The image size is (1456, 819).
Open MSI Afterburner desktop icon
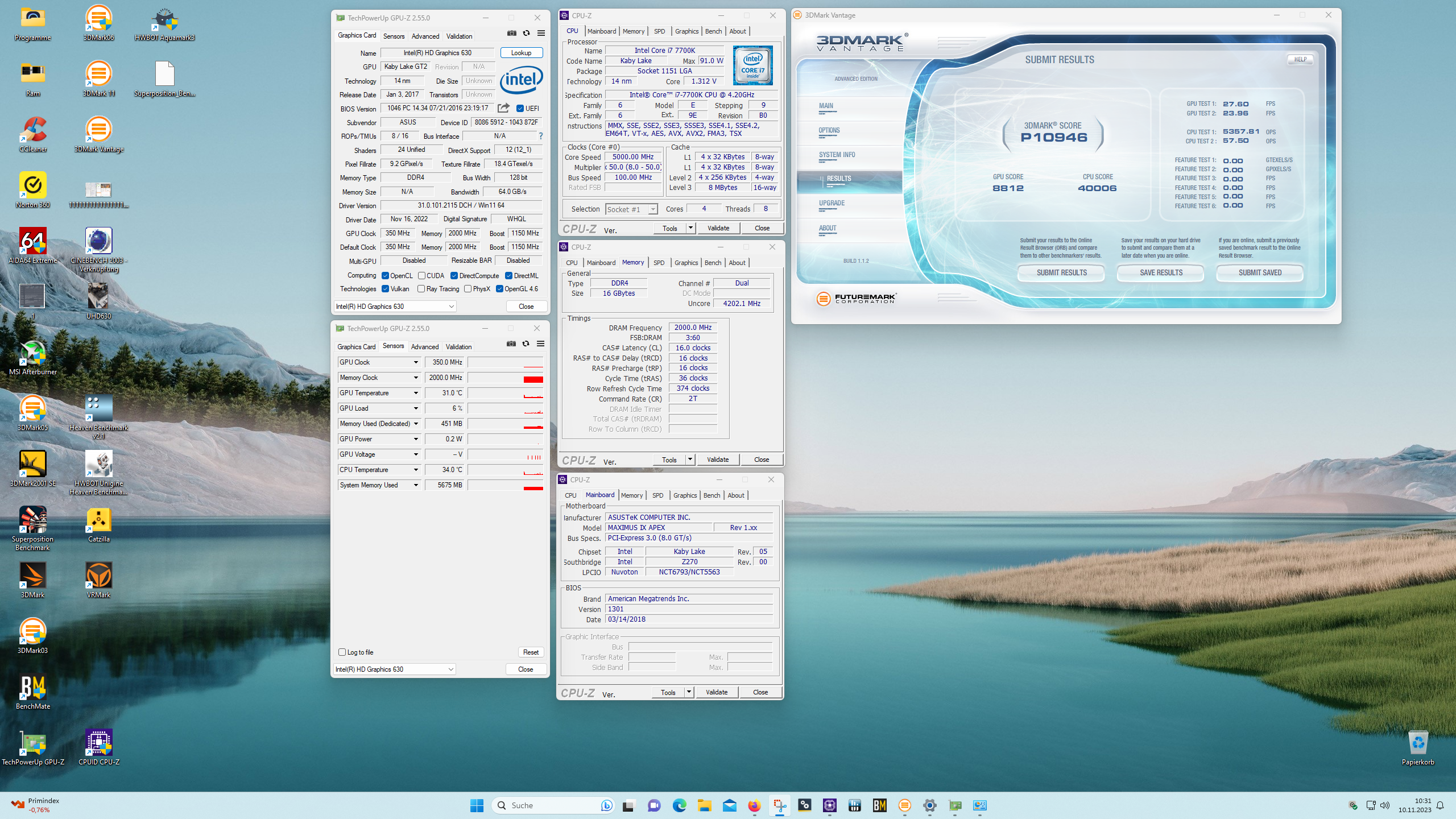[x=33, y=358]
